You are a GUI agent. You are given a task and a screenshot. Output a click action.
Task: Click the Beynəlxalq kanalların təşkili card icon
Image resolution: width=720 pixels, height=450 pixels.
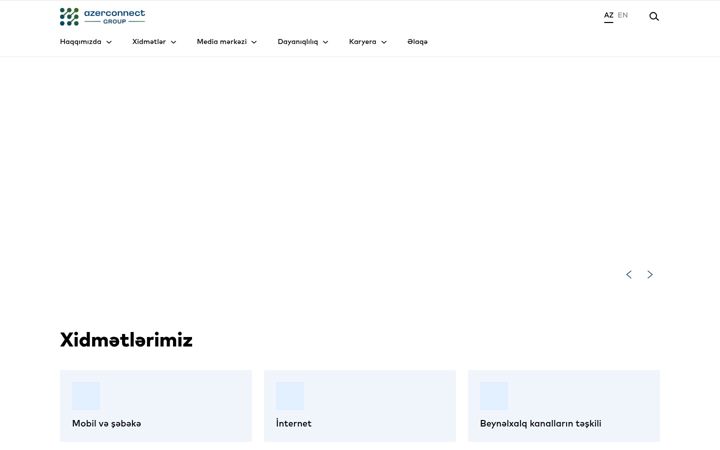494,396
